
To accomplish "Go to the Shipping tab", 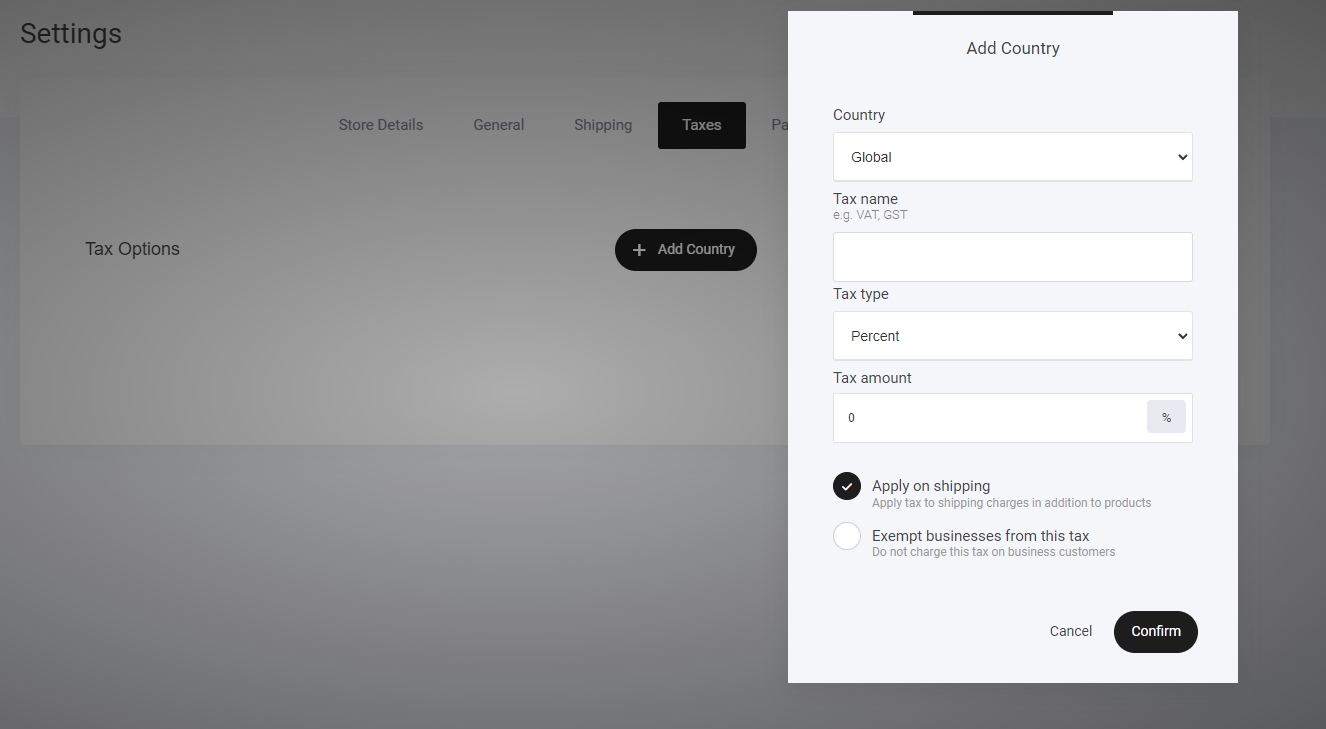I will [603, 125].
